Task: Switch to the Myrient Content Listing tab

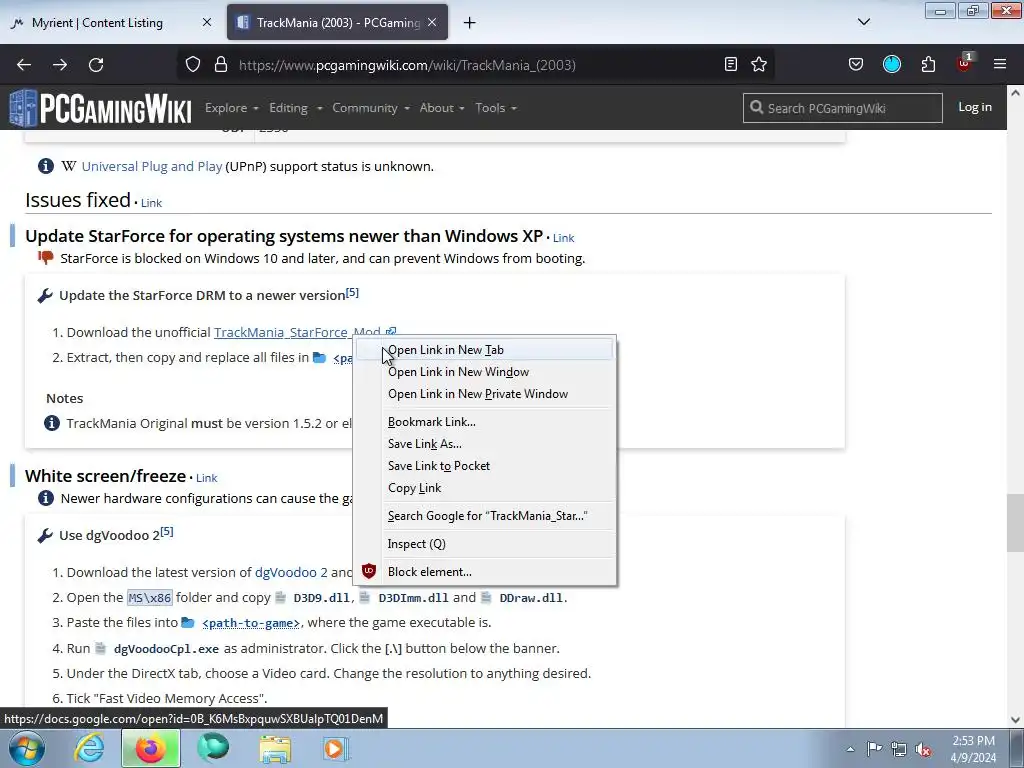Action: 111,22
